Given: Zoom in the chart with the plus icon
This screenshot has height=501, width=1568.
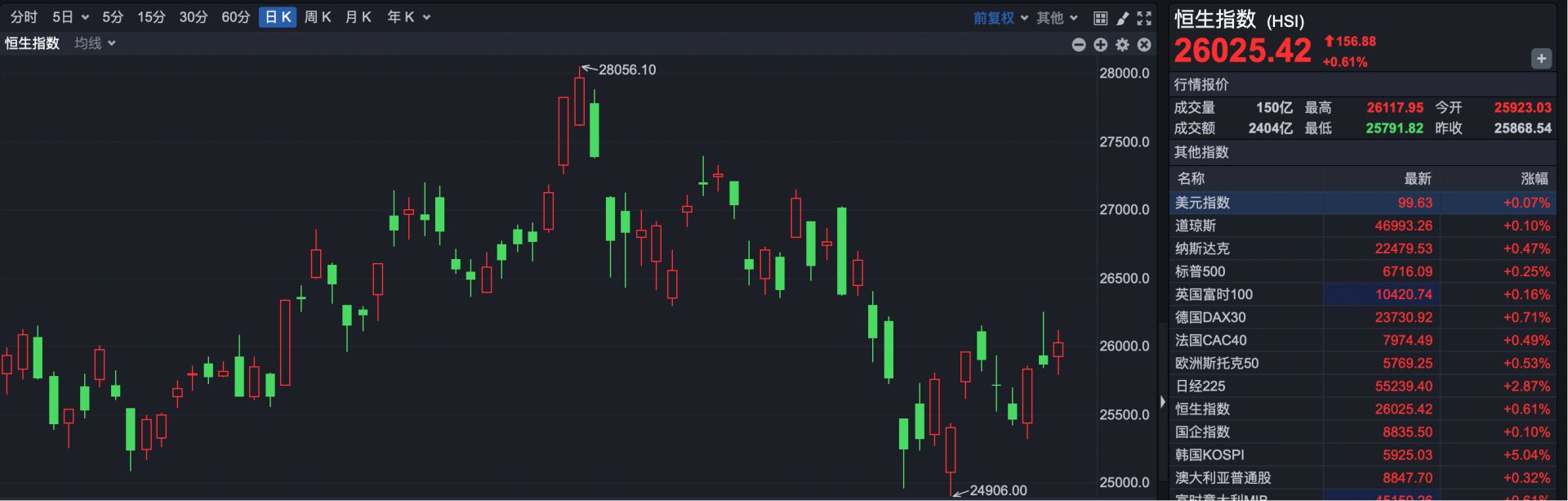Looking at the screenshot, I should 1101,45.
